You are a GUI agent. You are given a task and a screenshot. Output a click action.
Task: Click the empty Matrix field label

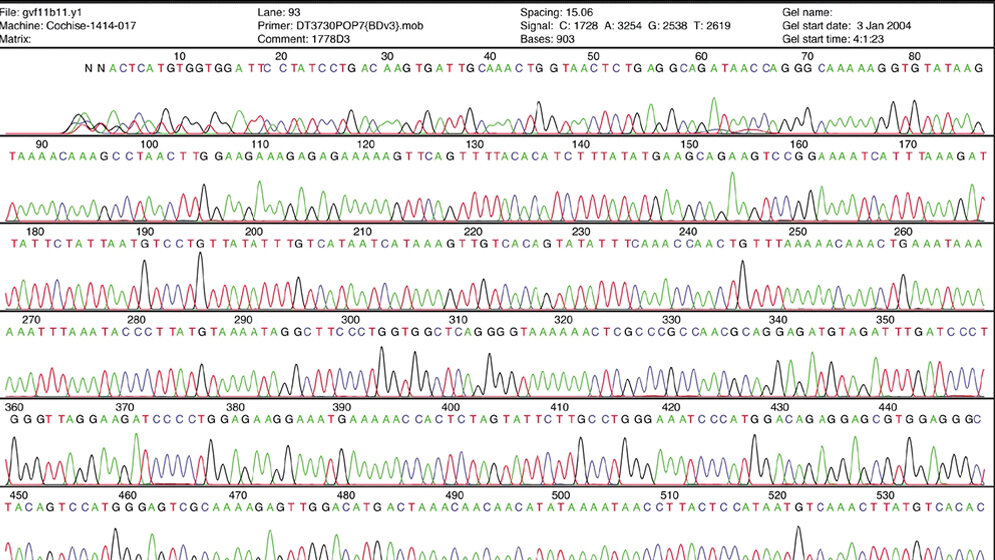point(21,40)
